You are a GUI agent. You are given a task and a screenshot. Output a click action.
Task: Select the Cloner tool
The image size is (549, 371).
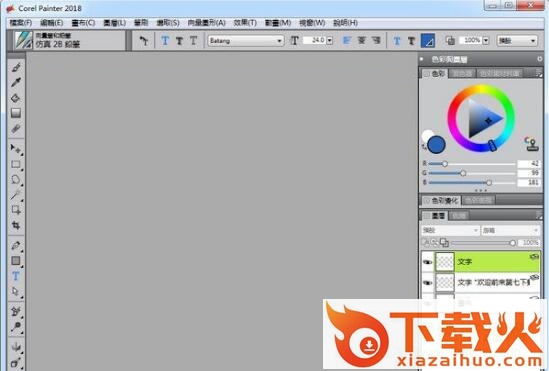pyautogui.click(x=16, y=311)
